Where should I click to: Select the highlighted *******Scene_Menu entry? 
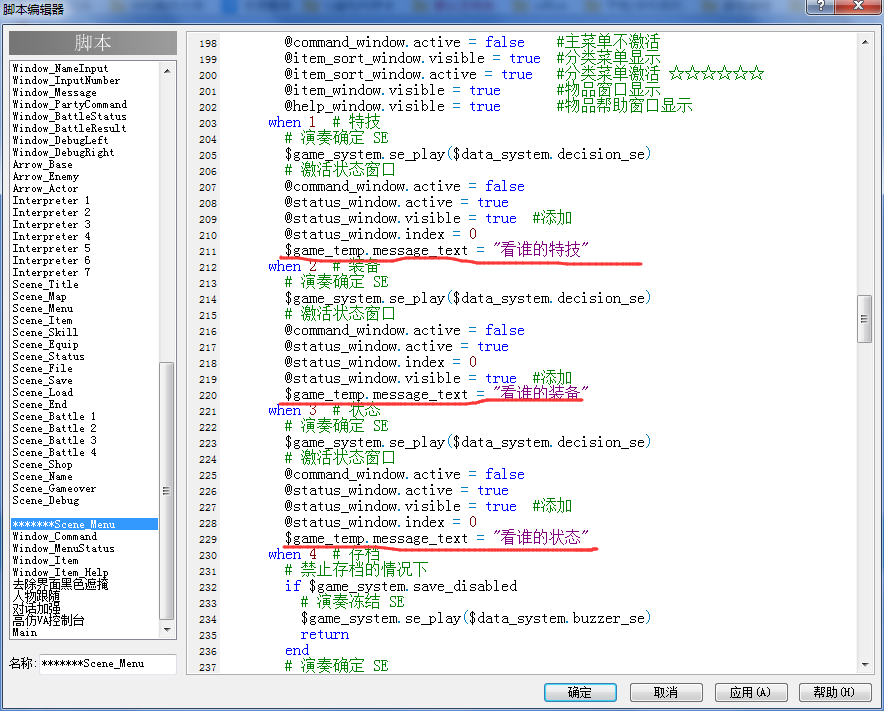(x=84, y=524)
